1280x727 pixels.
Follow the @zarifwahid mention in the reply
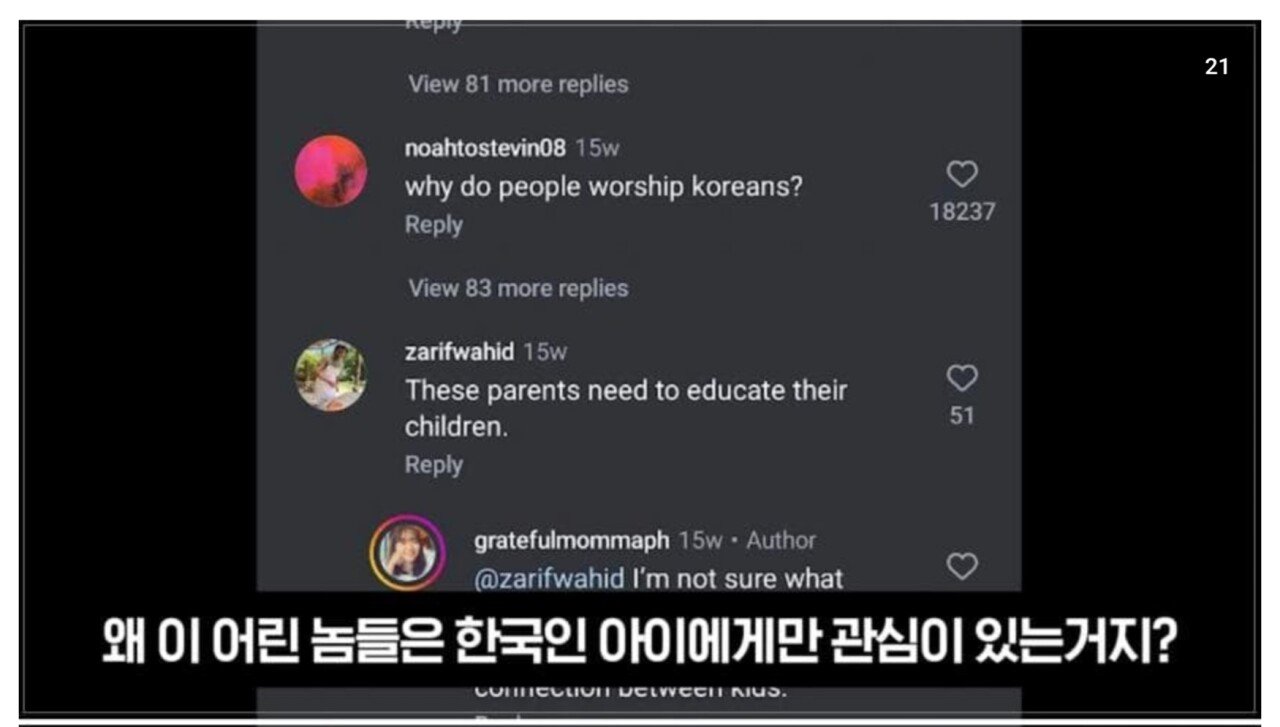pyautogui.click(x=549, y=578)
